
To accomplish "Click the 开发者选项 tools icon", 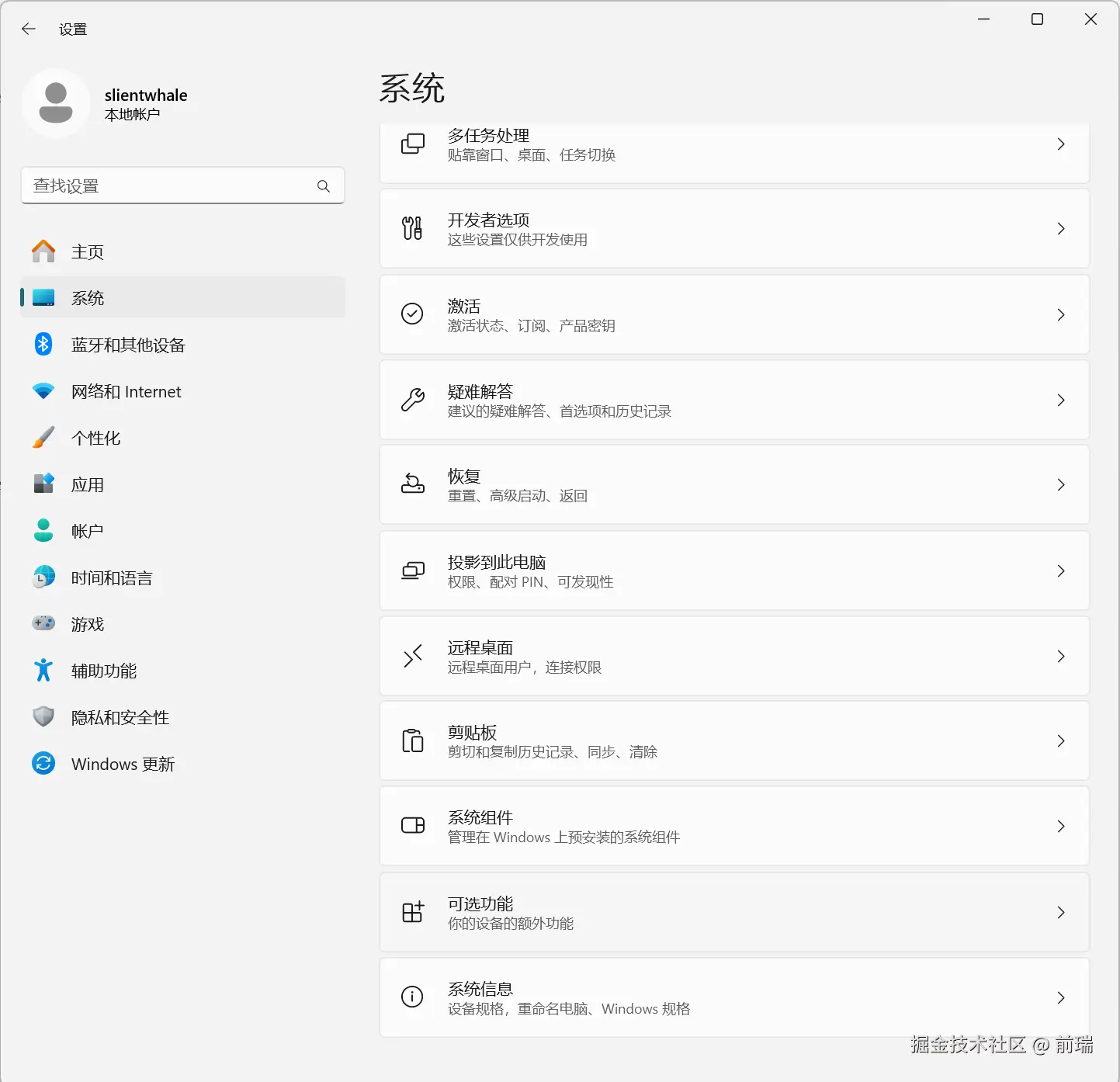I will click(412, 228).
